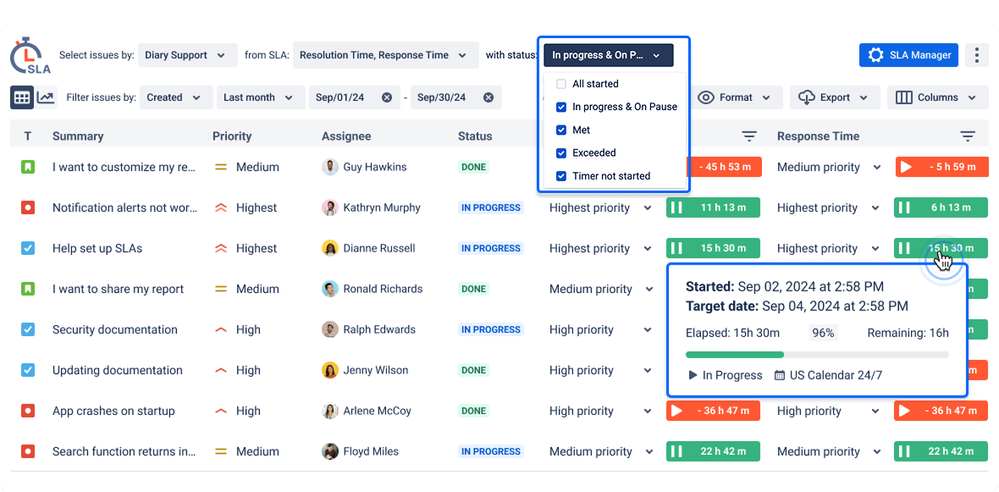999x492 pixels.
Task: Click the -5 h 59 m exceeded response timer
Action: [x=942, y=167]
